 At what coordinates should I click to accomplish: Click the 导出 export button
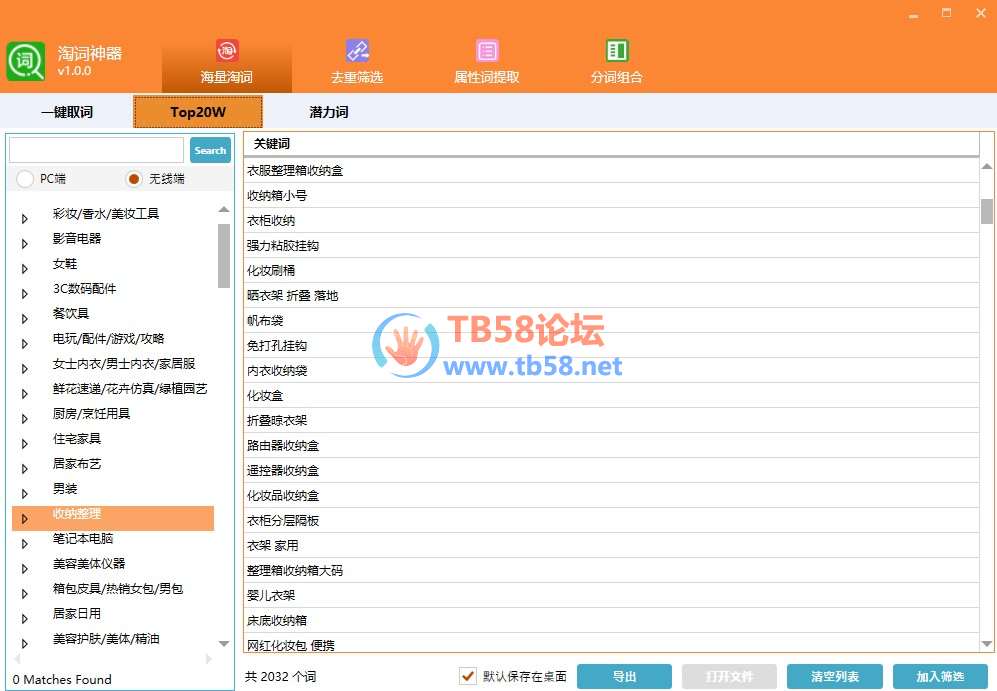pyautogui.click(x=624, y=677)
